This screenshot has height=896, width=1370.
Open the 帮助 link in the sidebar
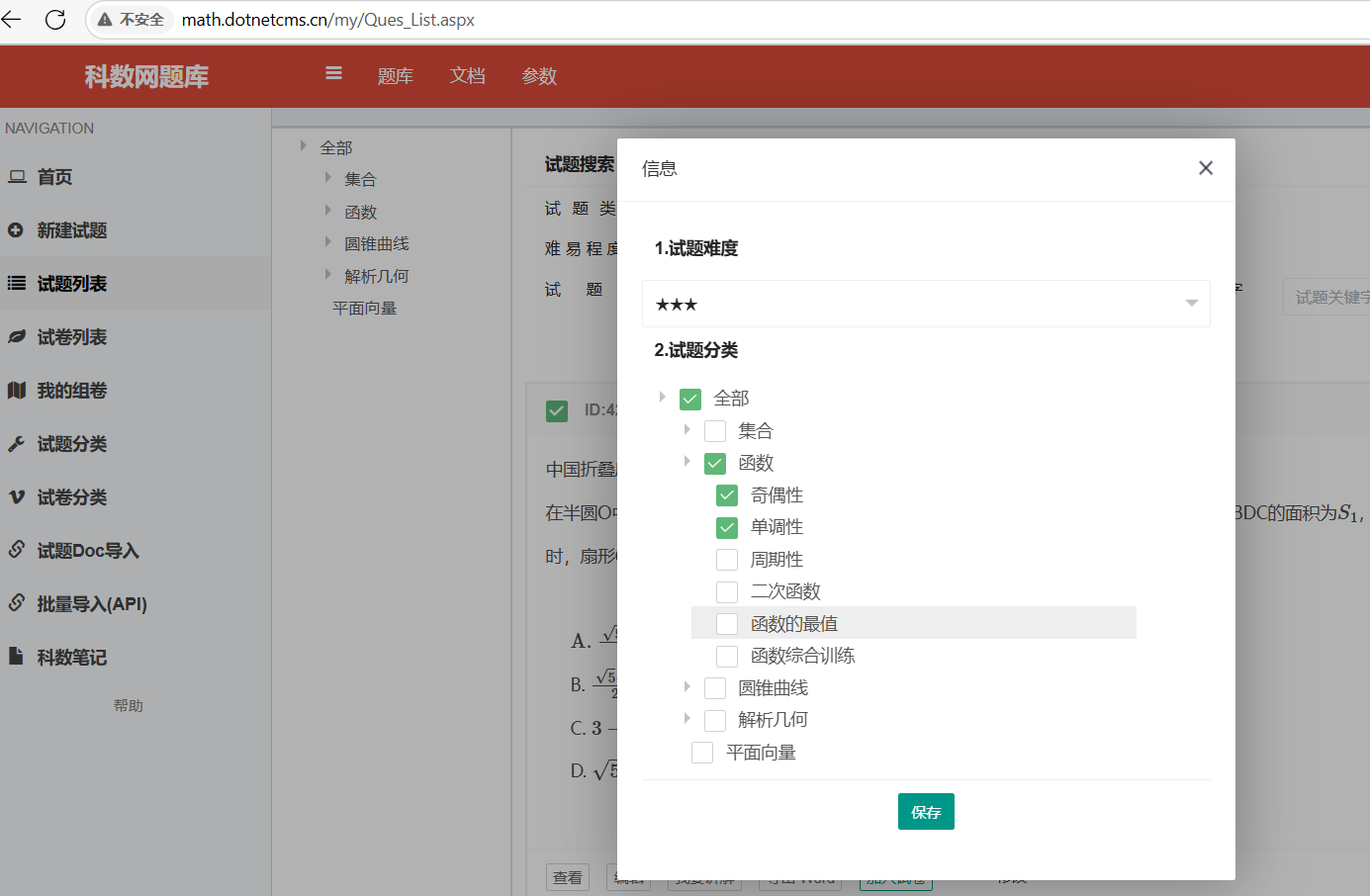tap(129, 705)
